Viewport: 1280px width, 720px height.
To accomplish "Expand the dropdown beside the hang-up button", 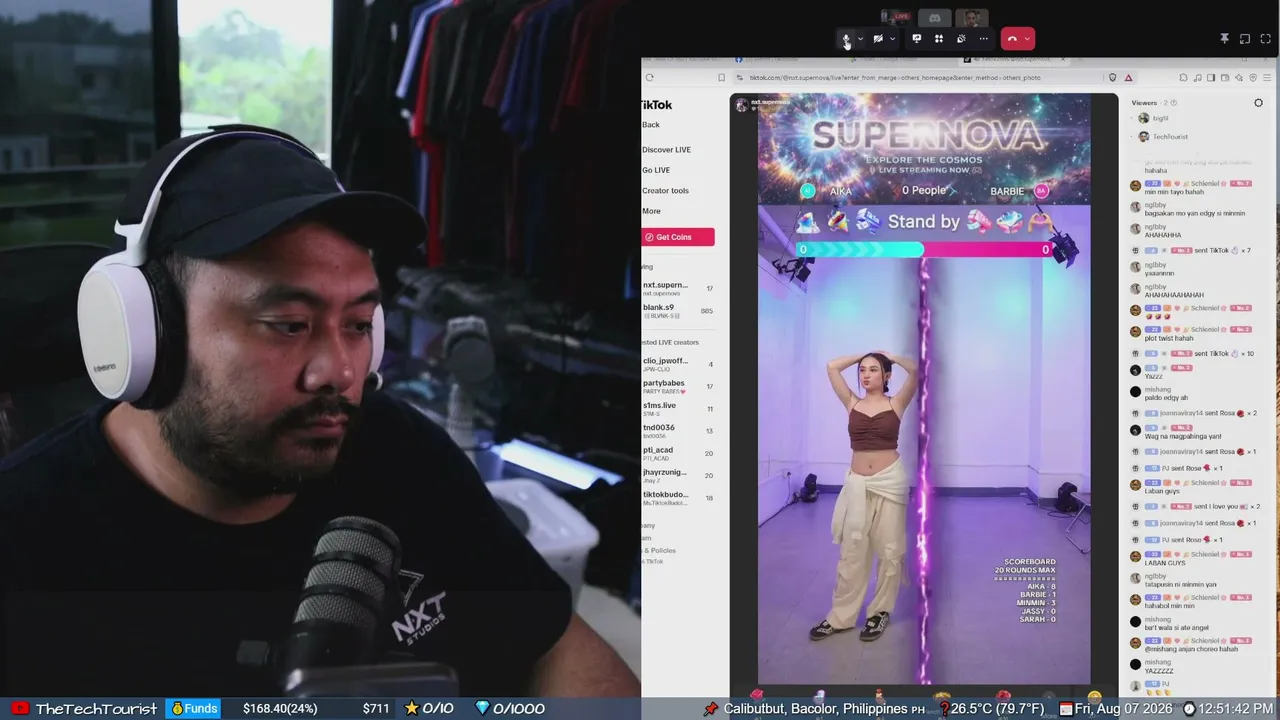I will pyautogui.click(x=1027, y=39).
